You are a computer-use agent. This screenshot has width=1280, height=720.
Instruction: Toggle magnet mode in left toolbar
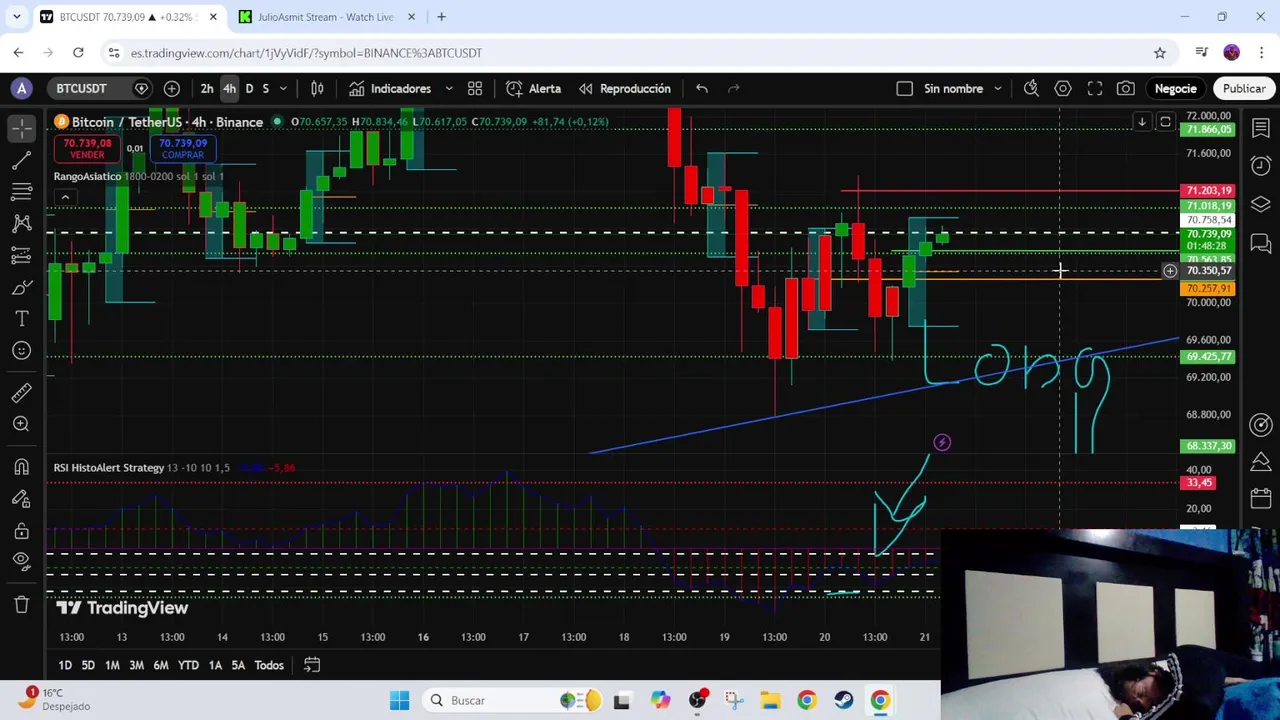(22, 467)
